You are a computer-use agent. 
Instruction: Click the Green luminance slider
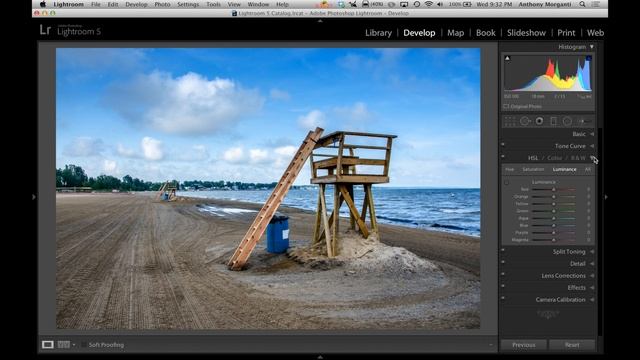tap(554, 211)
